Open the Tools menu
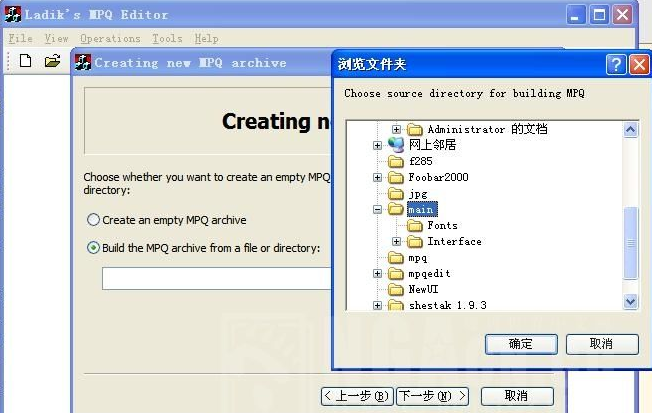The height and width of the screenshot is (413, 652). pyautogui.click(x=167, y=38)
